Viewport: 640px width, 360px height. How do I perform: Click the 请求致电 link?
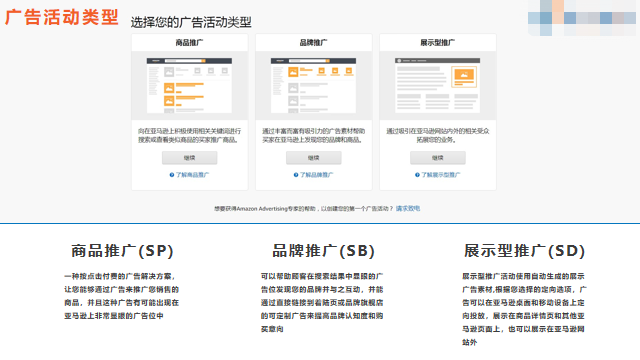coord(408,209)
